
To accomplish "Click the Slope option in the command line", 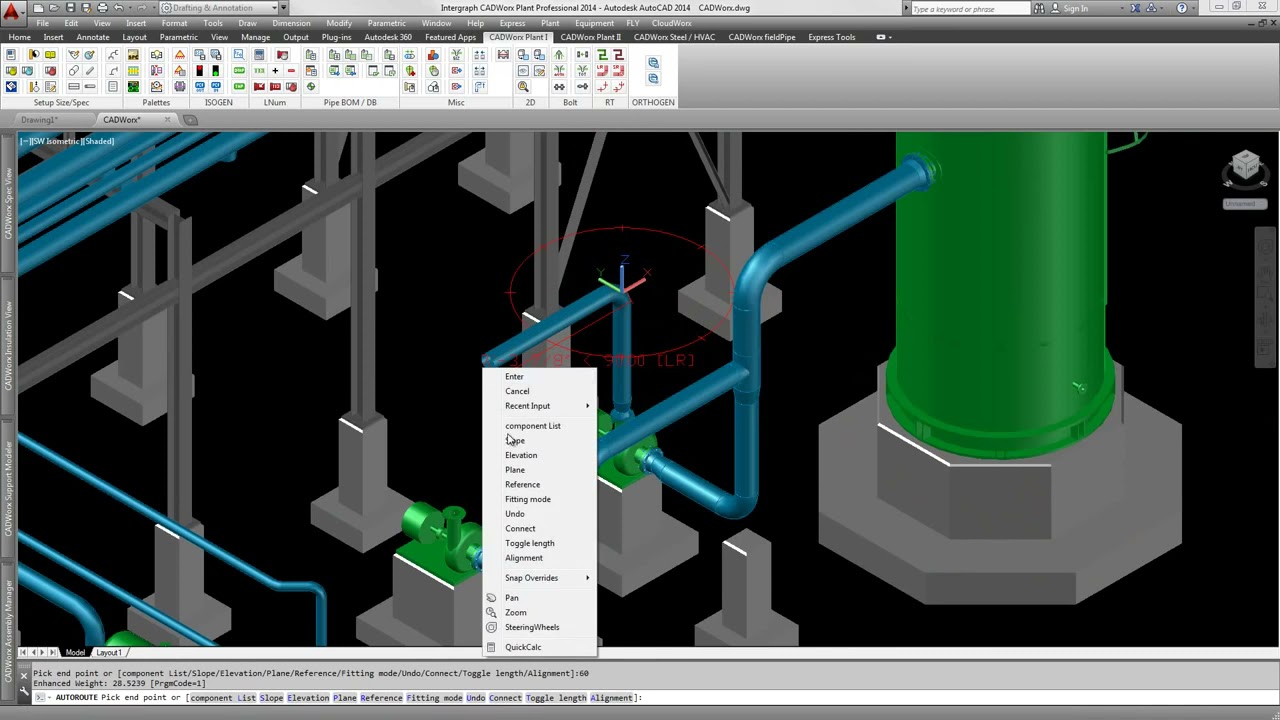I will point(271,698).
